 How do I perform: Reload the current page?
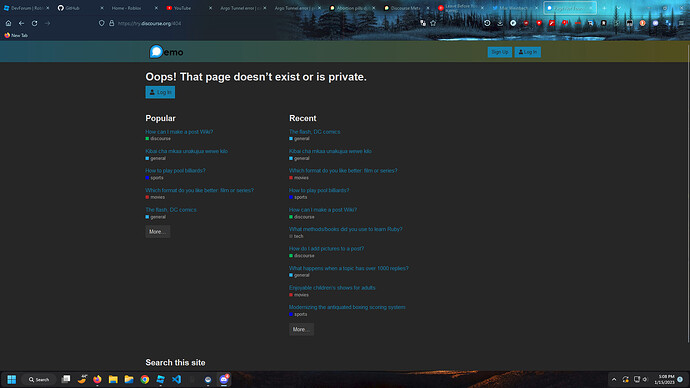point(34,23)
